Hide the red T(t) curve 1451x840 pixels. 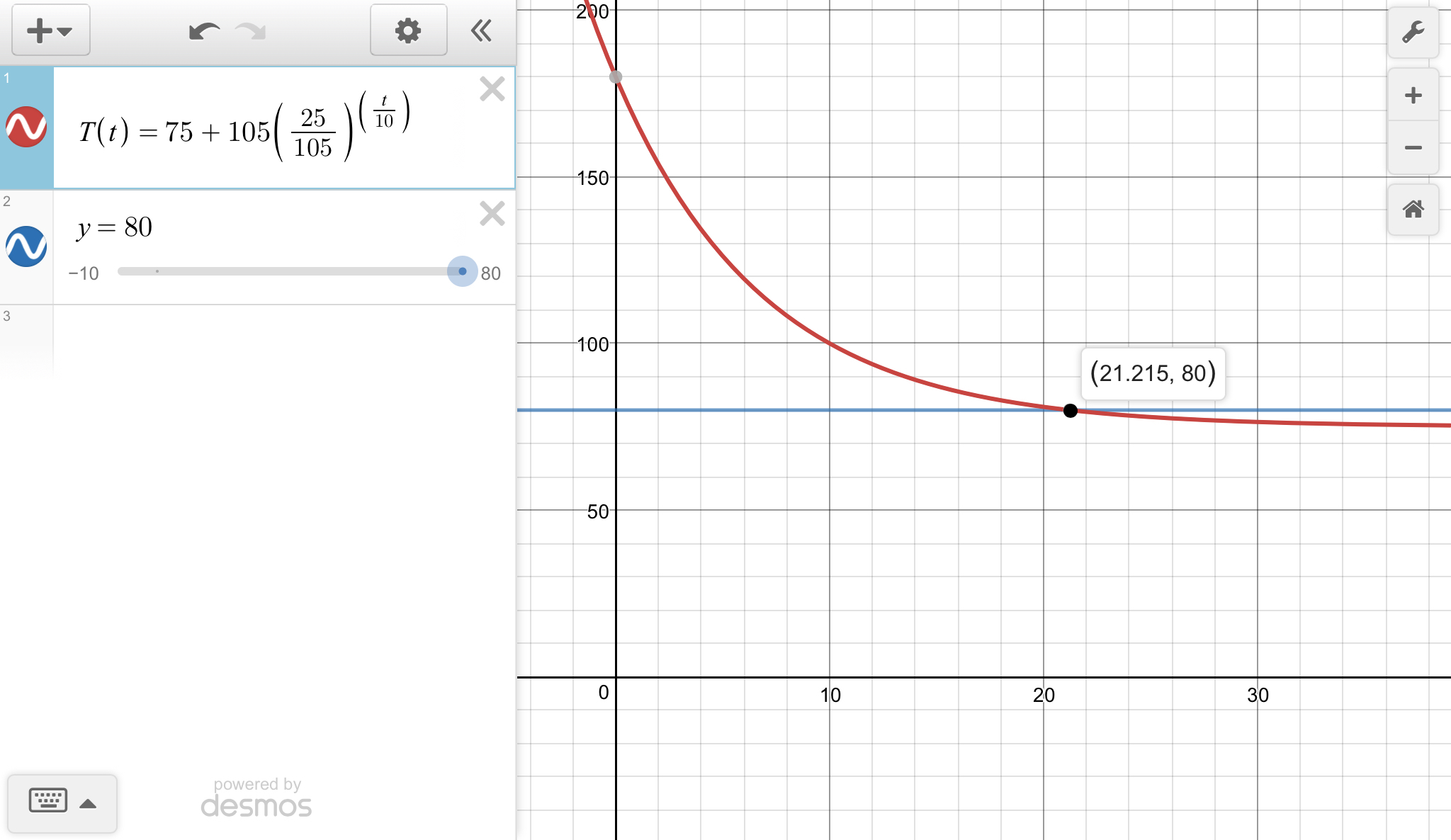click(26, 127)
